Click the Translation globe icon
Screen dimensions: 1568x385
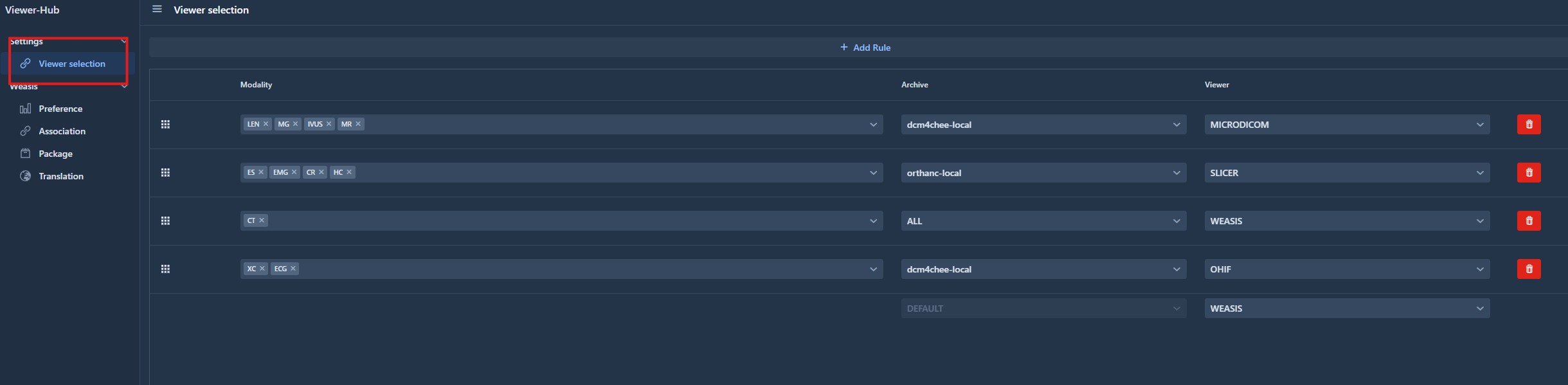(x=26, y=176)
